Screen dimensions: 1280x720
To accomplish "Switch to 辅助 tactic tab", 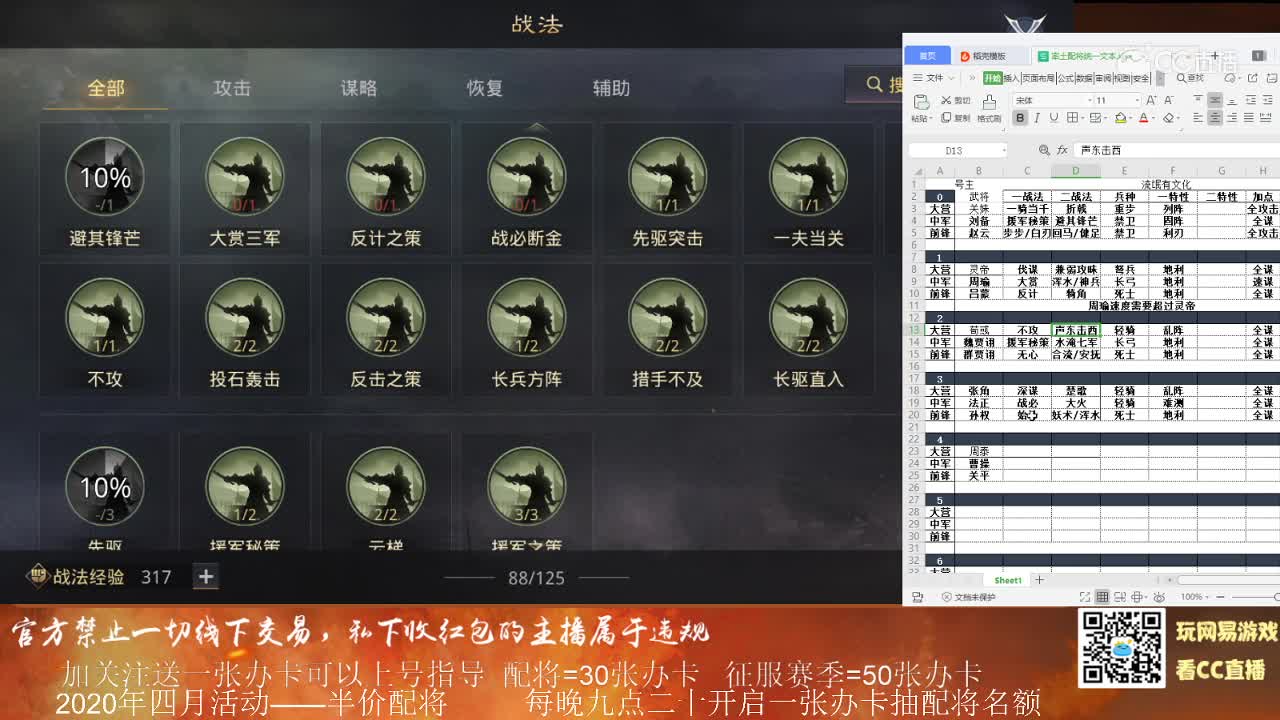I will click(611, 88).
